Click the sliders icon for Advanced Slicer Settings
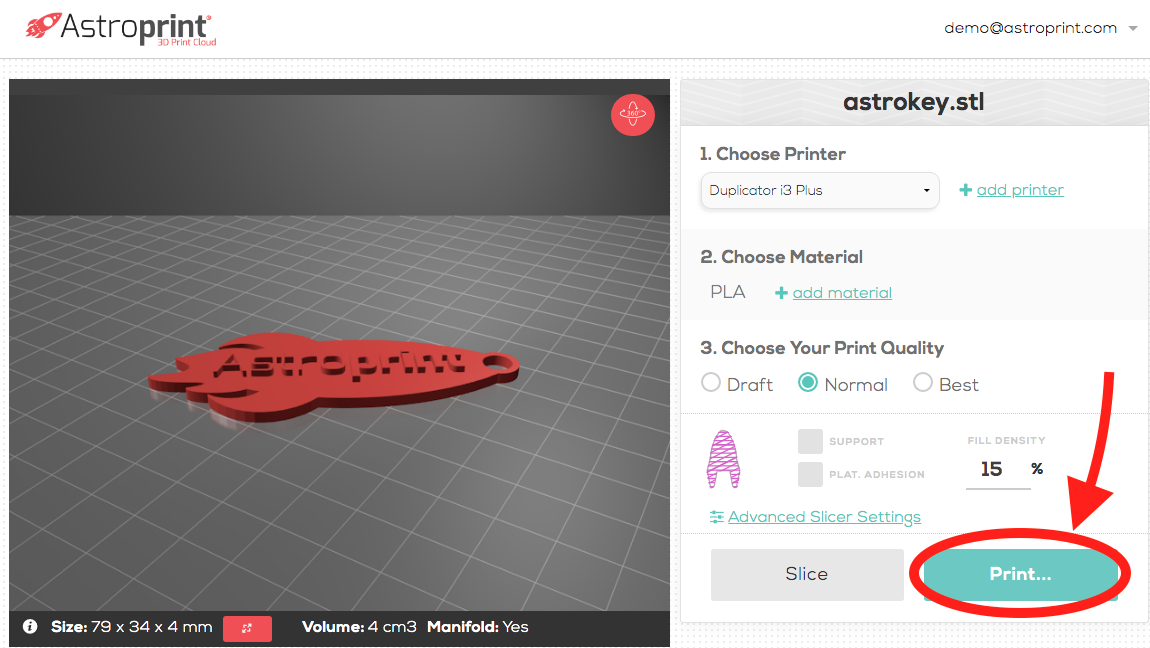 [717, 517]
